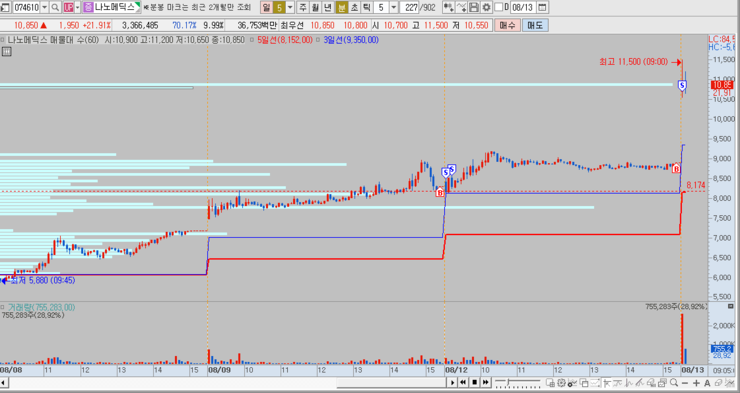Click the add line overlay toolbar icon

tap(462, 7)
